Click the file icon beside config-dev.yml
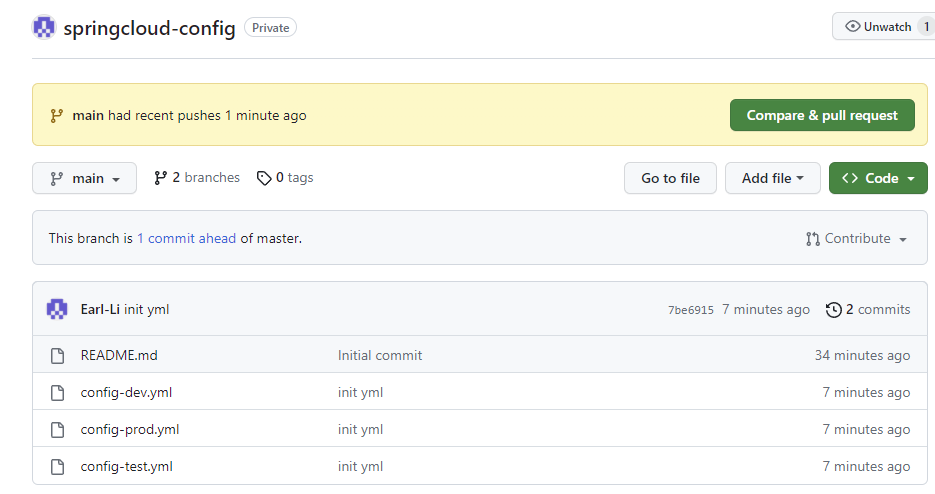Image resolution: width=935 pixels, height=494 pixels. pos(58,392)
